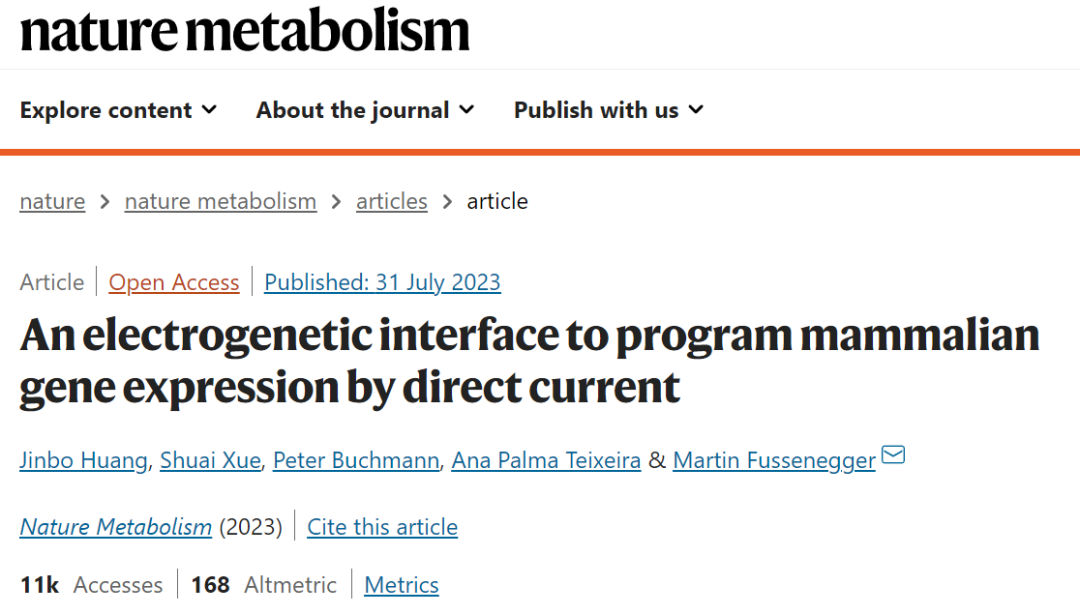Expand the Publish with us chevron
Viewport: 1080px width, 615px height.
click(696, 110)
